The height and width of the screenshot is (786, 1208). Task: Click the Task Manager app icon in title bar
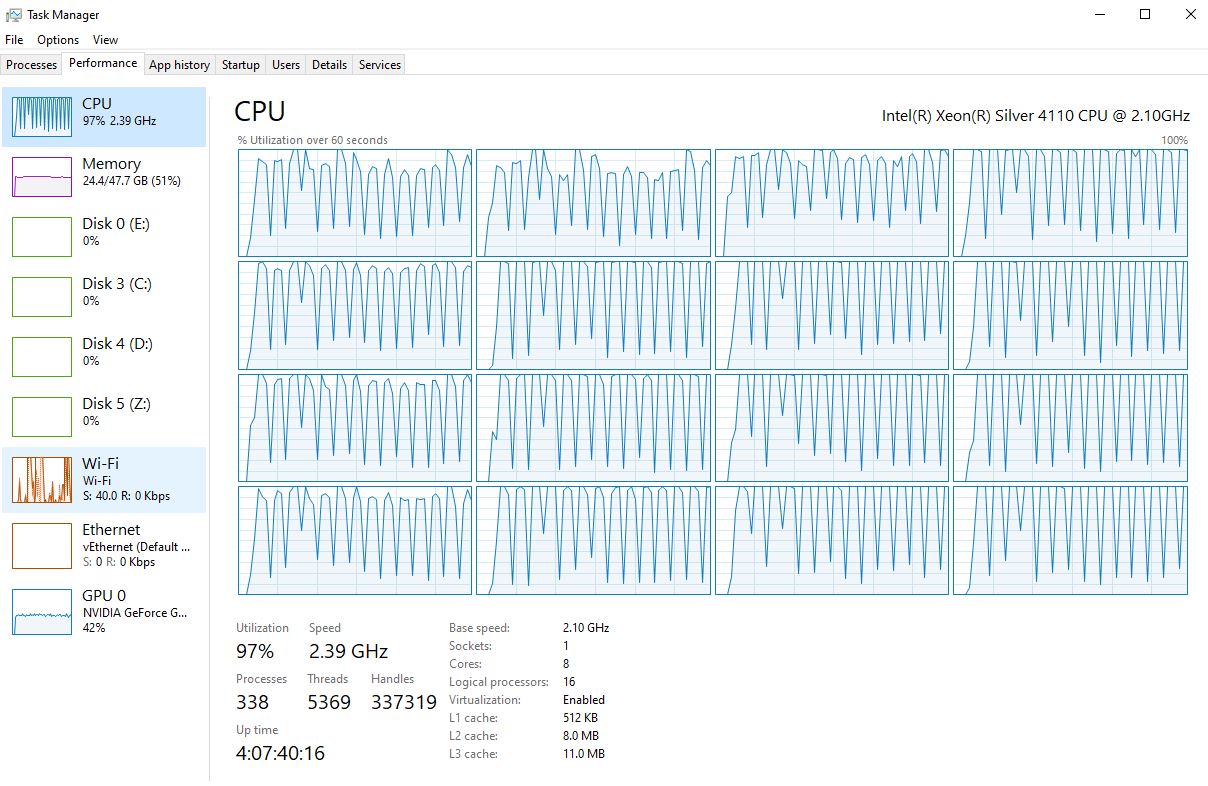tap(14, 15)
